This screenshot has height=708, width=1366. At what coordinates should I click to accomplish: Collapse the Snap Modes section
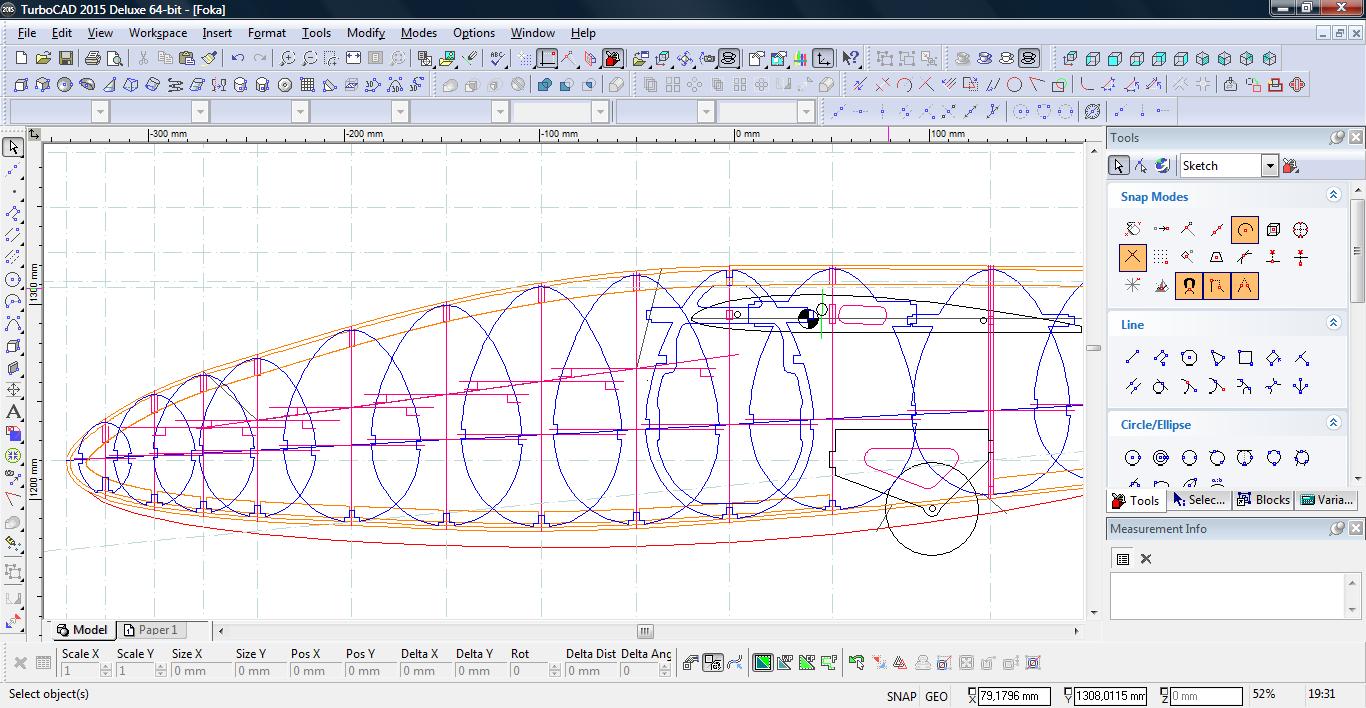1333,196
